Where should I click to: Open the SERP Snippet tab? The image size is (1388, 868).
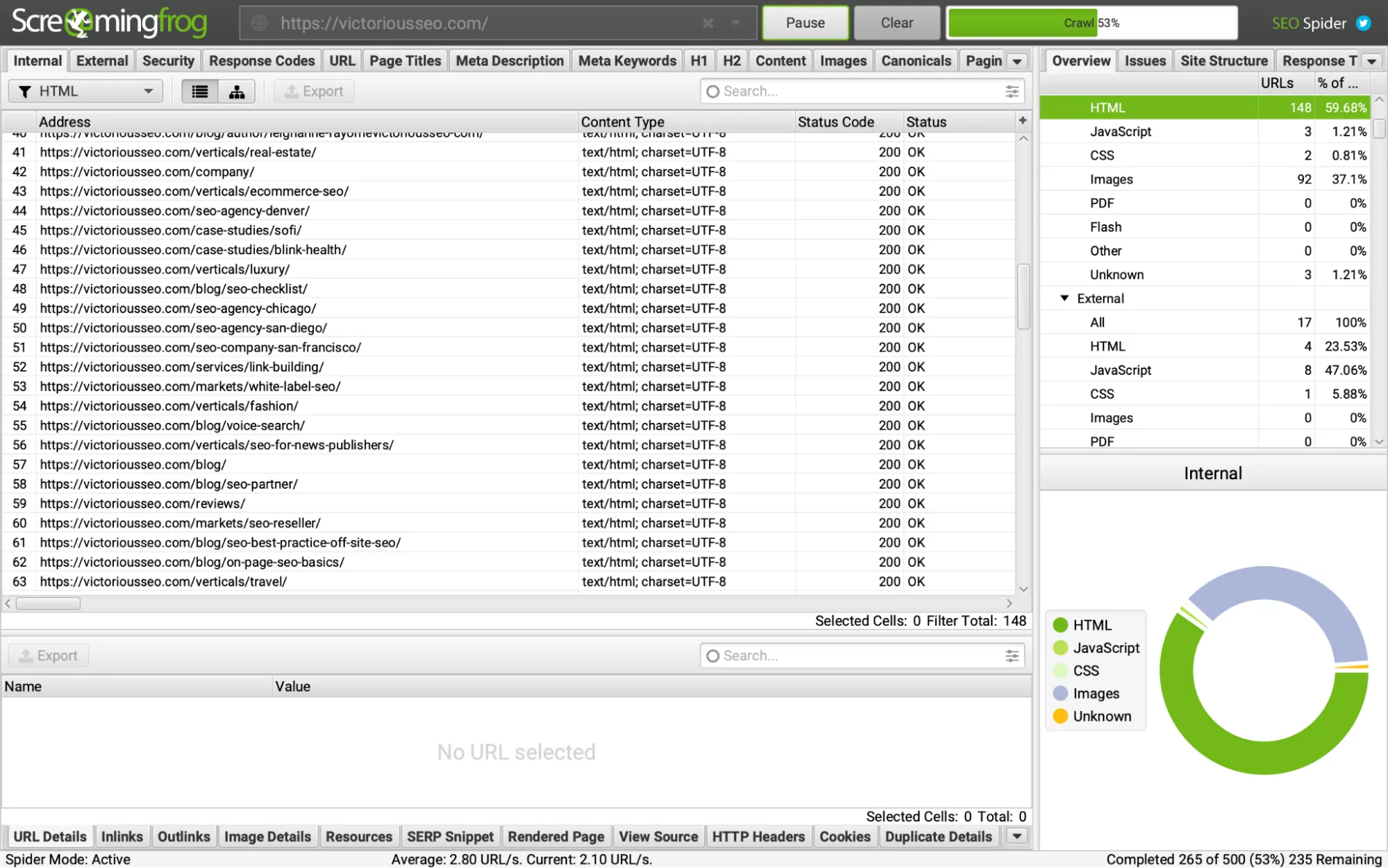[450, 836]
